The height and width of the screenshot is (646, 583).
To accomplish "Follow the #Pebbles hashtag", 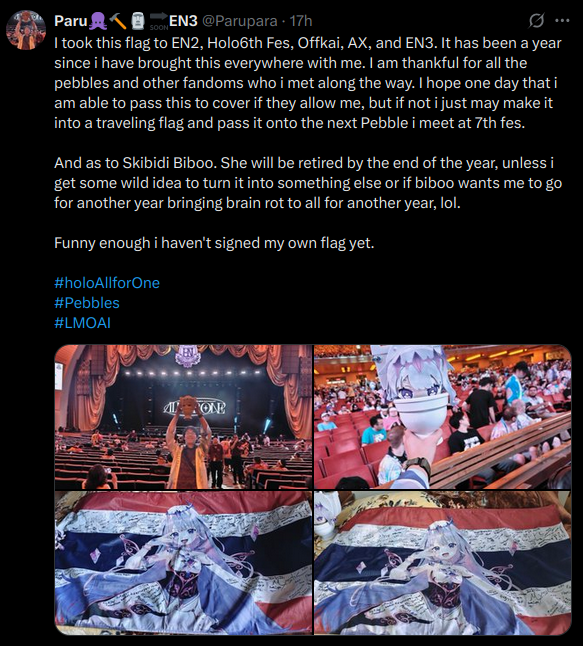I will 87,303.
